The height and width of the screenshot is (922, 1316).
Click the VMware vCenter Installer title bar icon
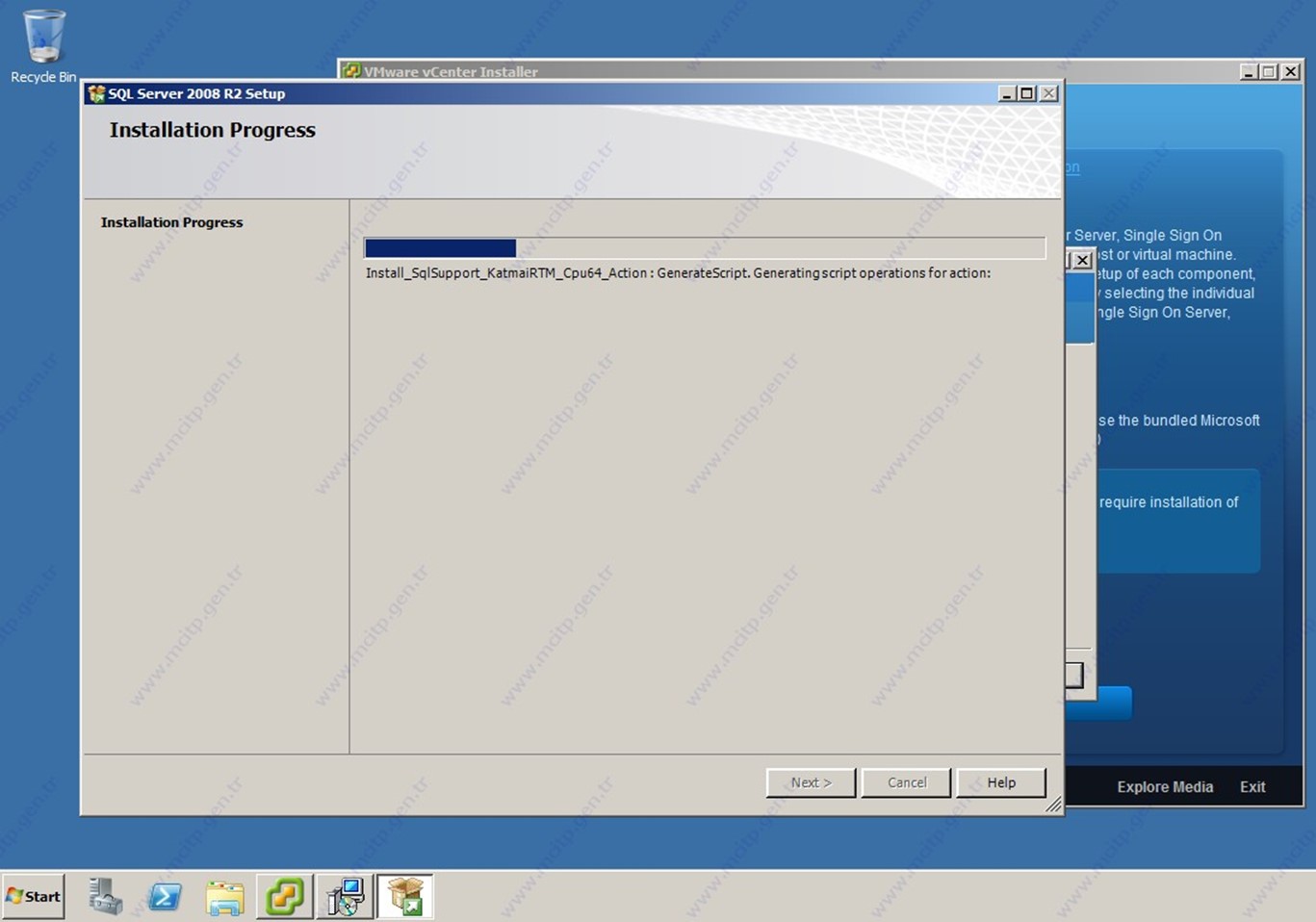[351, 71]
